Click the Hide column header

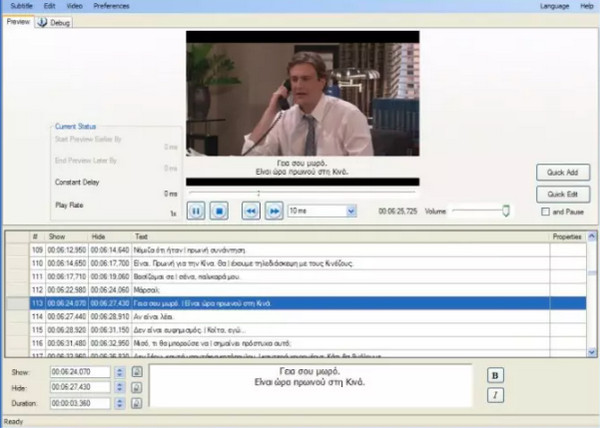(110, 237)
